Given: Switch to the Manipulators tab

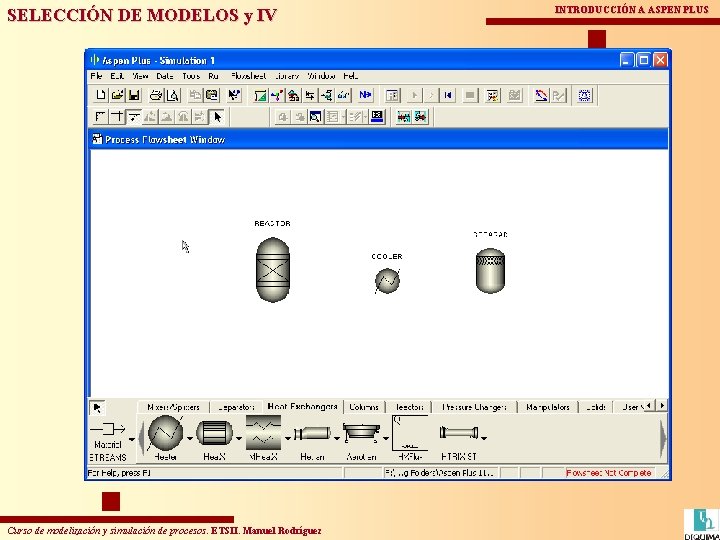Looking at the screenshot, I should [x=547, y=407].
